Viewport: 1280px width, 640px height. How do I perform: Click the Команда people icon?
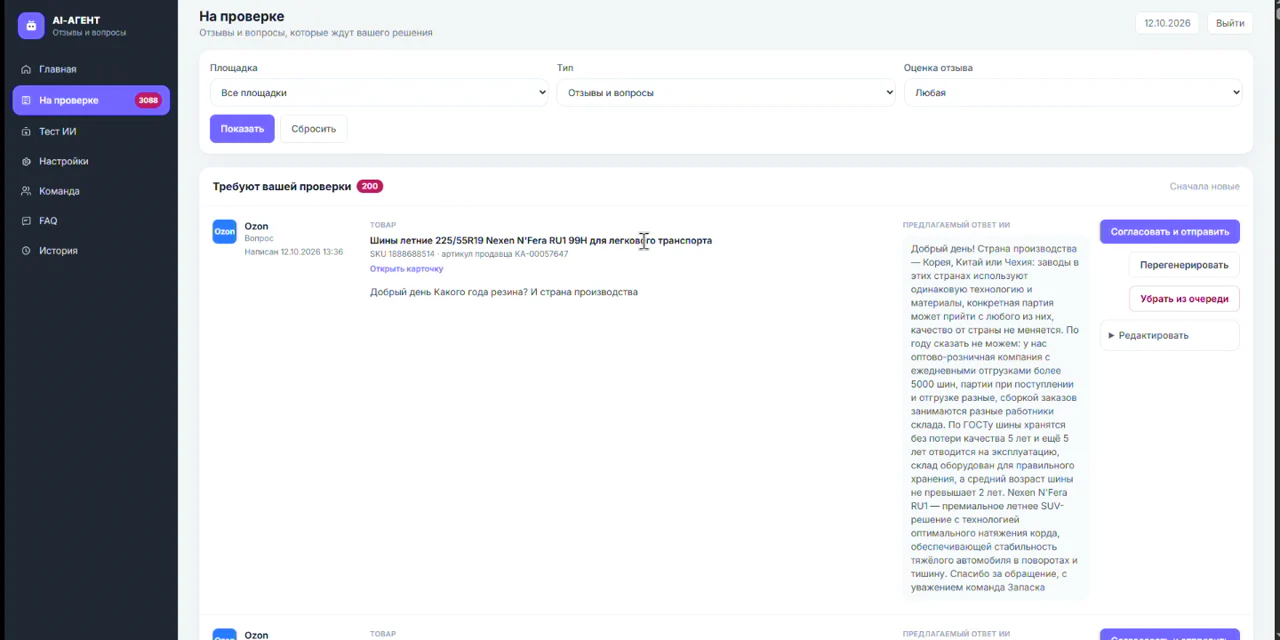[x=26, y=191]
